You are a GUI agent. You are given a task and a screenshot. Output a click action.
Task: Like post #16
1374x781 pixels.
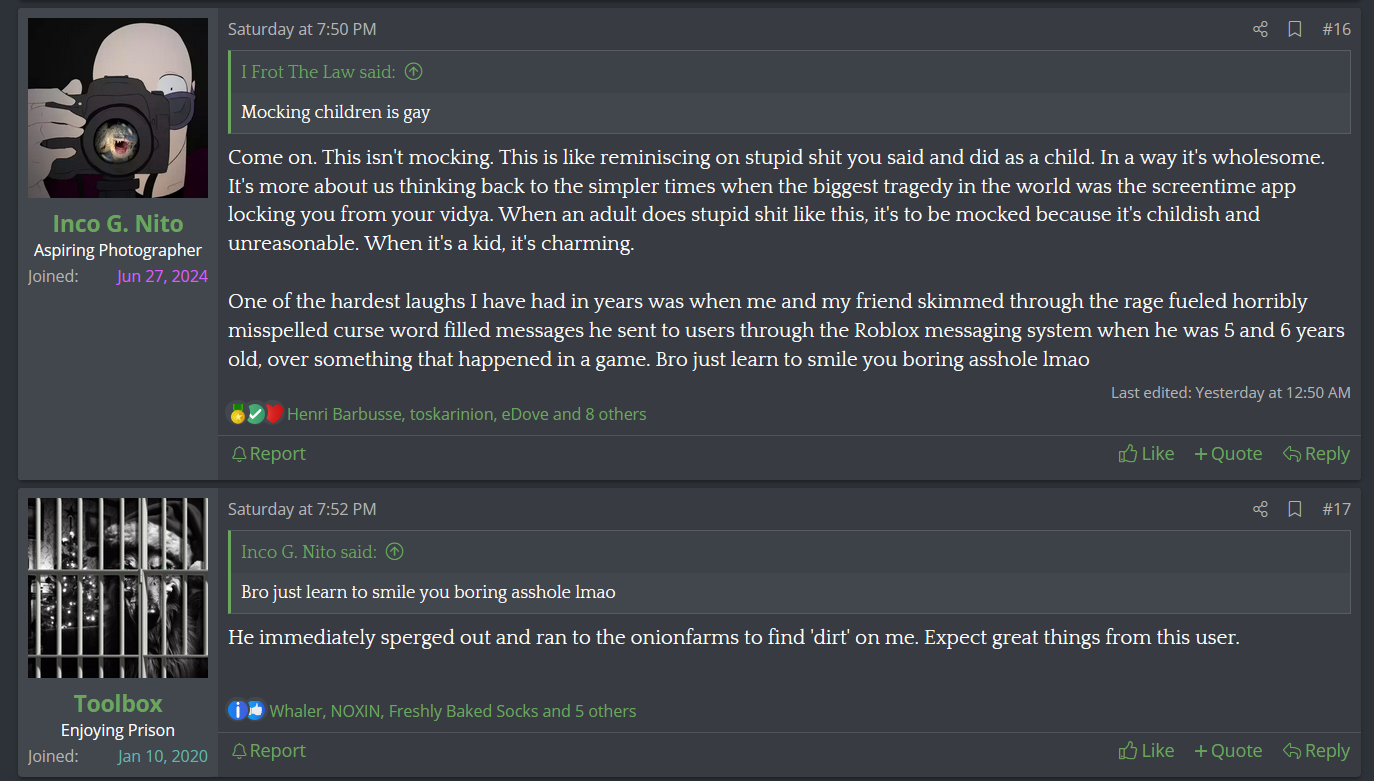coord(1146,454)
